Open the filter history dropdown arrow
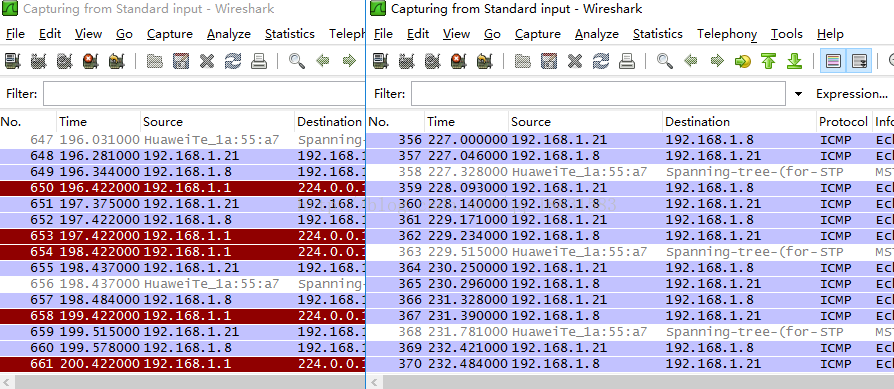Screen dimensions: 894x389 point(798,94)
